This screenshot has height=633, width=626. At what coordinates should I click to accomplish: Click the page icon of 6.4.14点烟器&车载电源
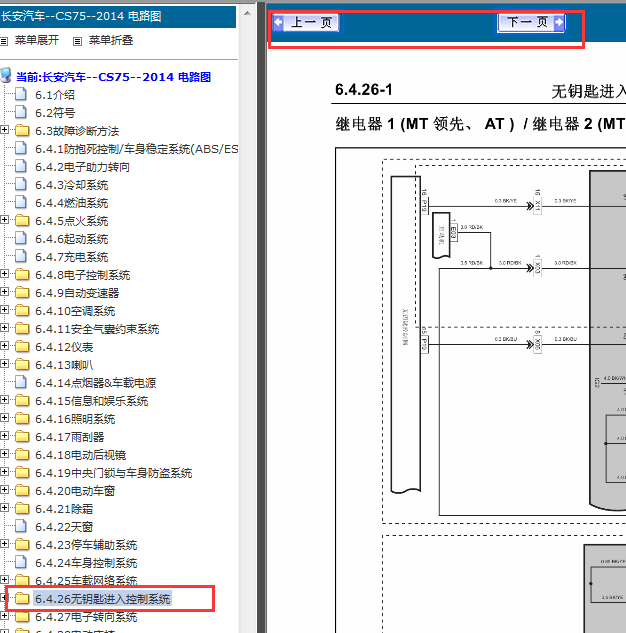coord(21,382)
